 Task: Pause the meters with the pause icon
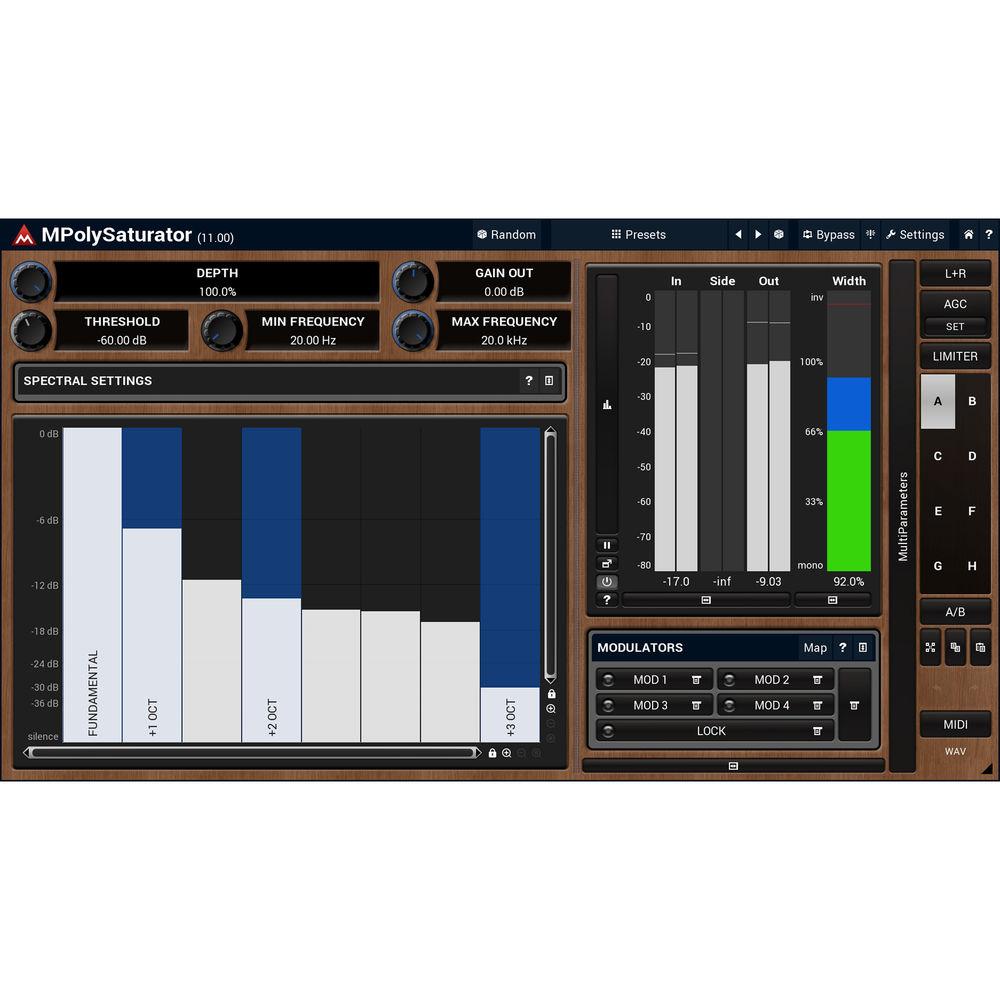[x=606, y=546]
